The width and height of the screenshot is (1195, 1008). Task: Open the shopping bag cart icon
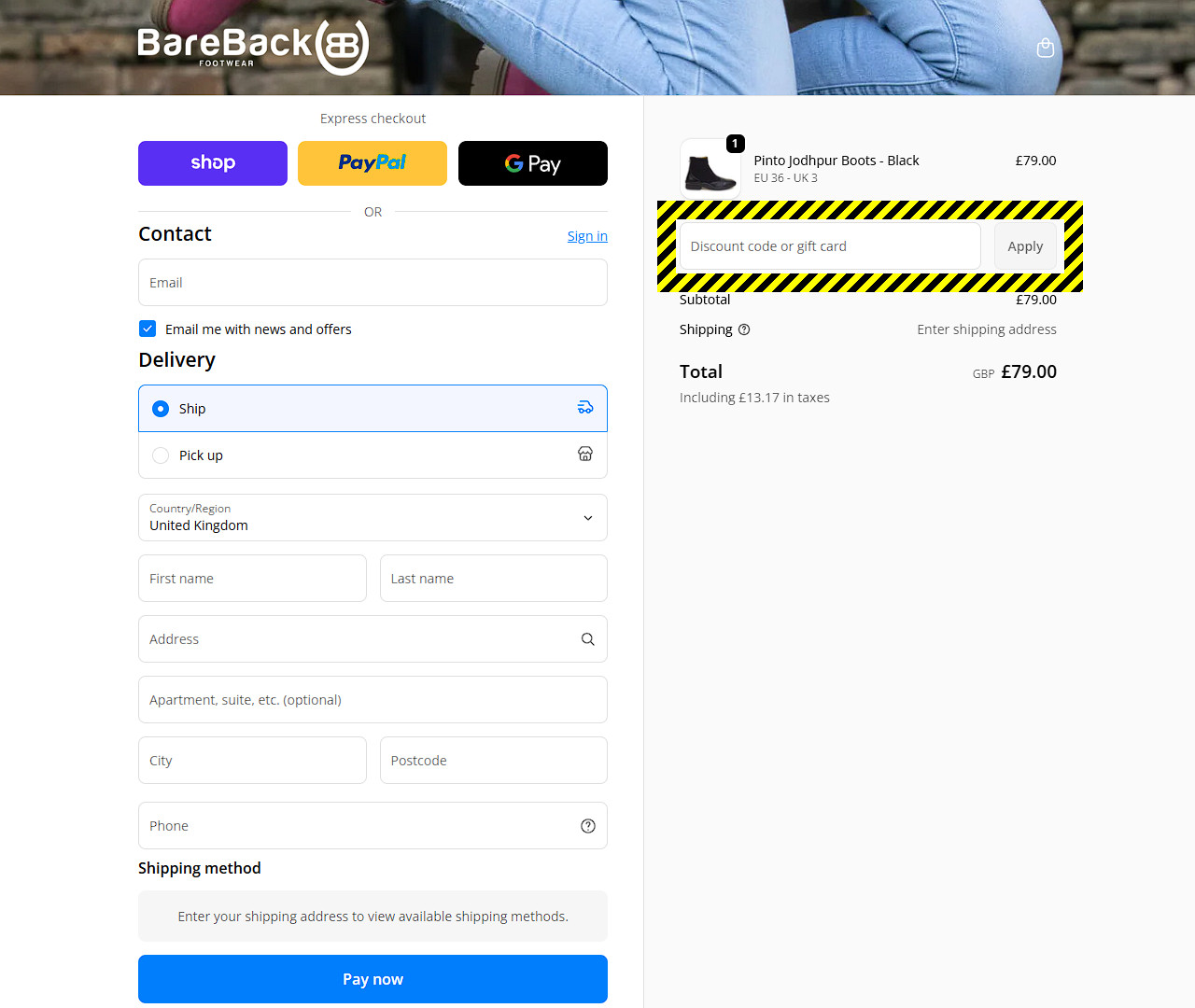coord(1046,48)
